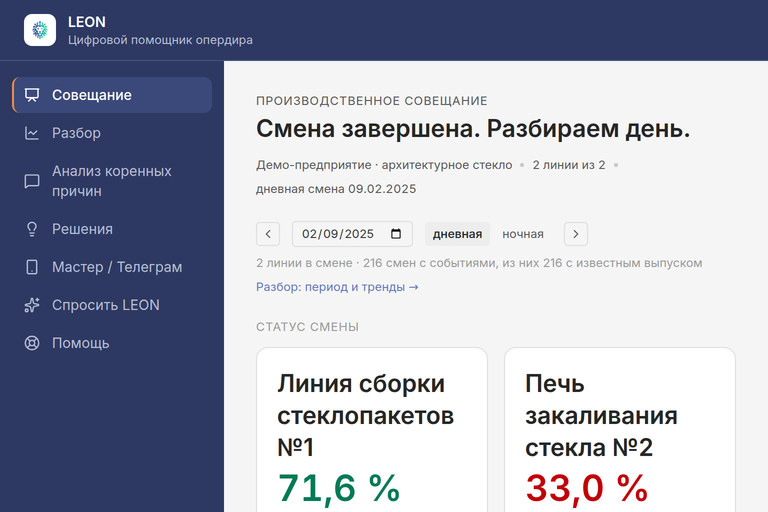Click the LEON title text
The height and width of the screenshot is (512, 768).
pyautogui.click(x=87, y=22)
